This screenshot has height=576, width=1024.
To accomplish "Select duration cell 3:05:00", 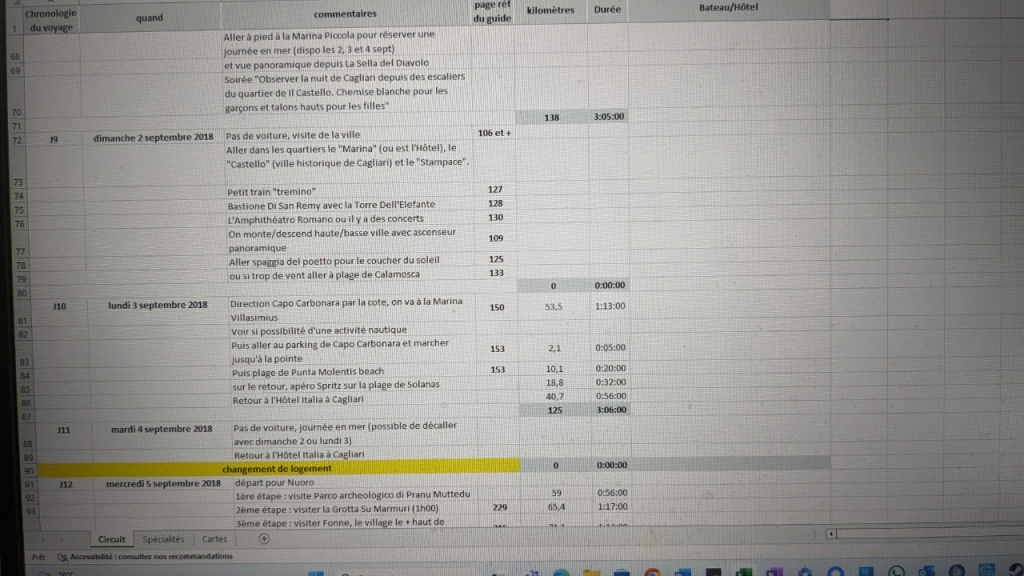I will click(x=609, y=117).
